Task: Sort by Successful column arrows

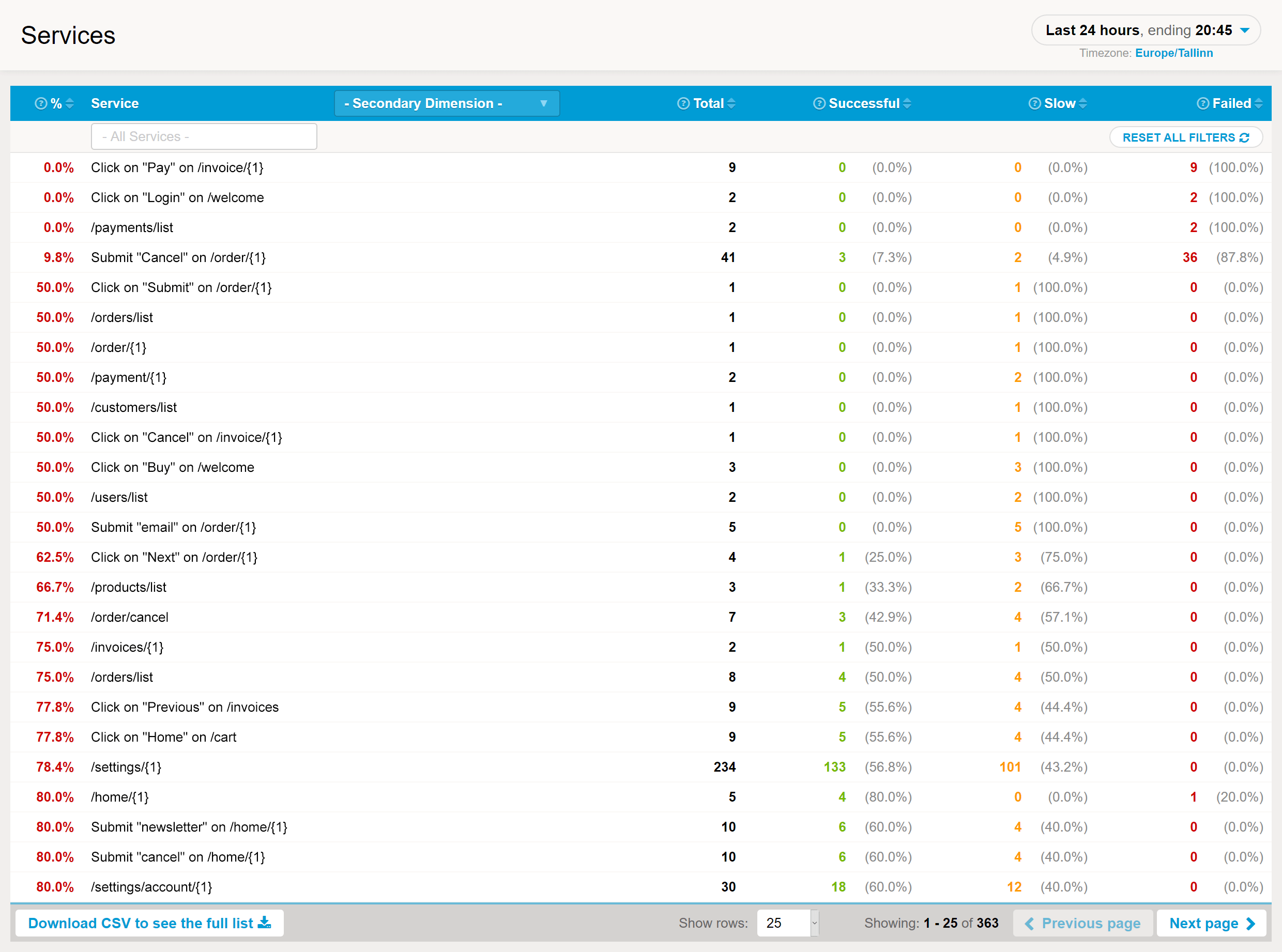Action: 907,104
